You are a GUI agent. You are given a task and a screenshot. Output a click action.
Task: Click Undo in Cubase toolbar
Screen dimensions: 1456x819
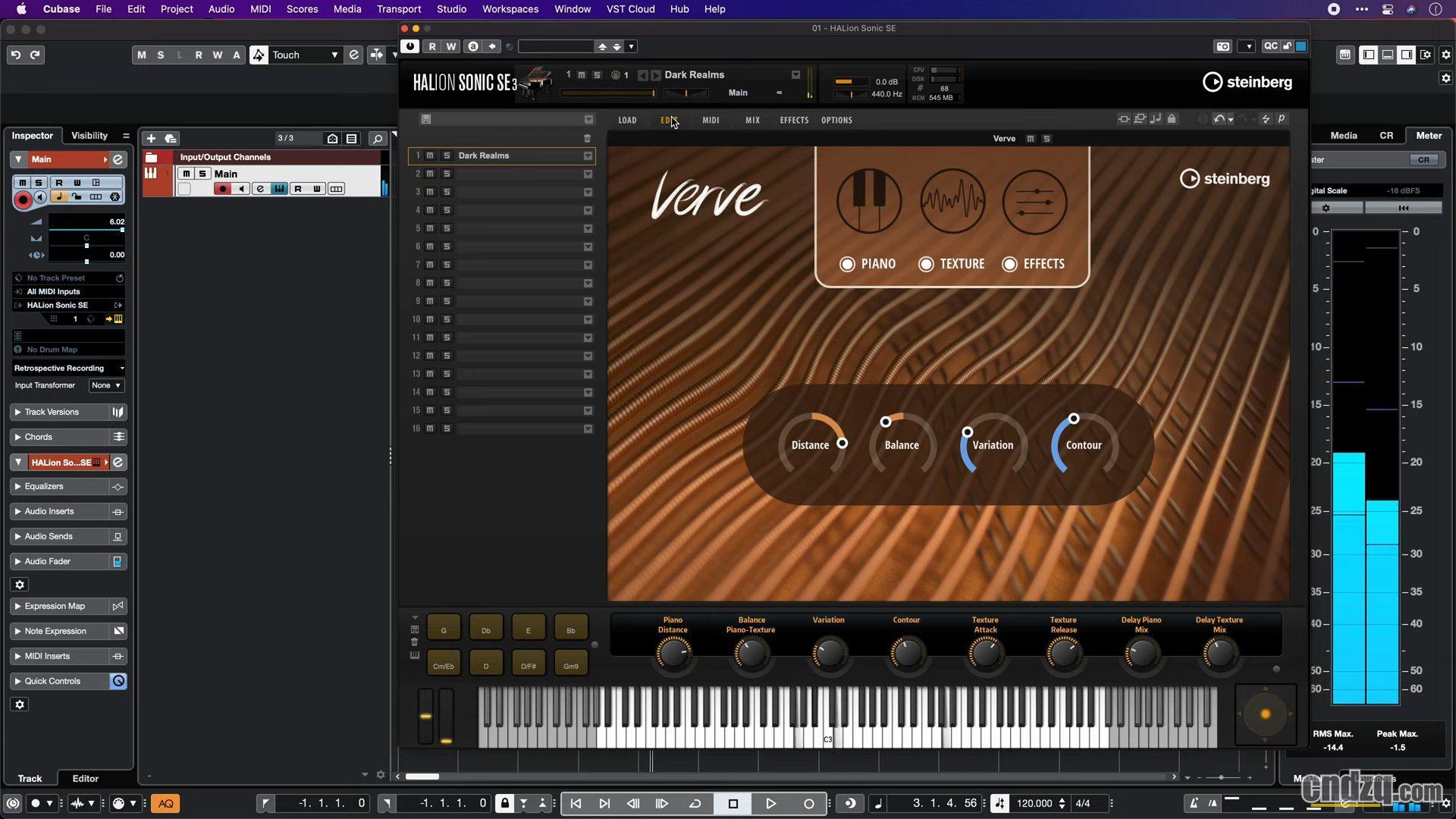point(15,55)
